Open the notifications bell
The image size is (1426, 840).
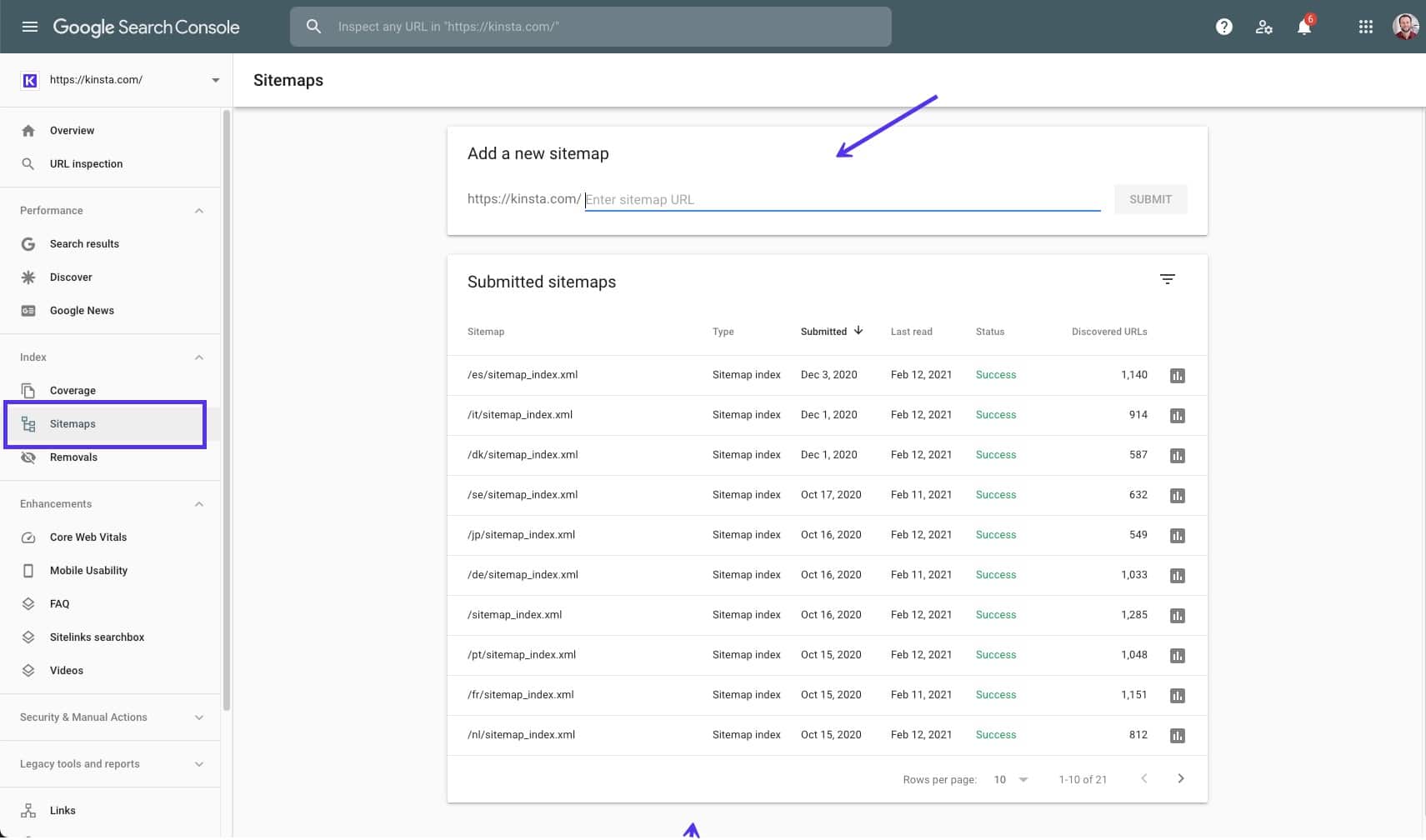(1303, 27)
